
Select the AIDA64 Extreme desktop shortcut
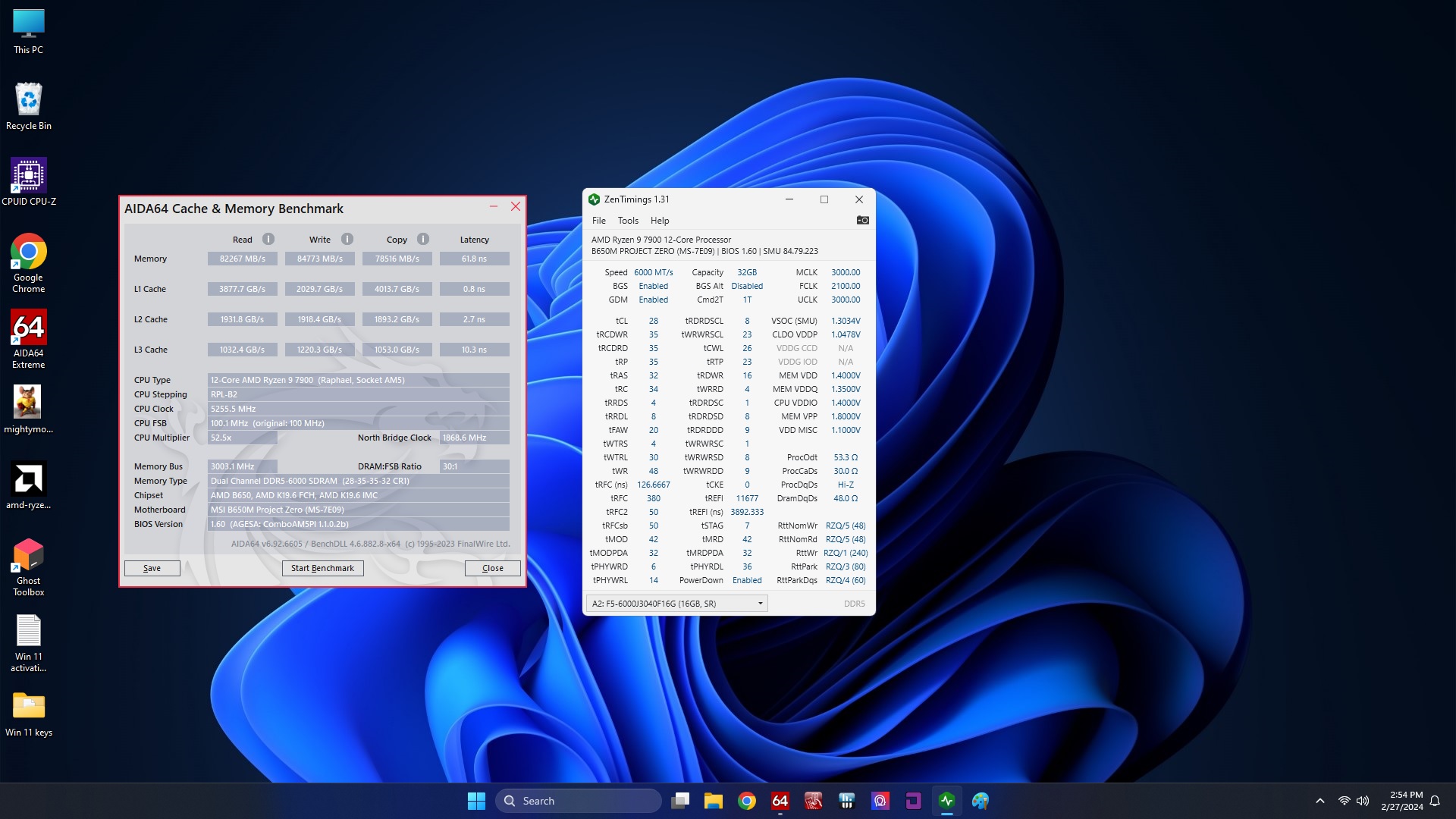click(x=29, y=339)
